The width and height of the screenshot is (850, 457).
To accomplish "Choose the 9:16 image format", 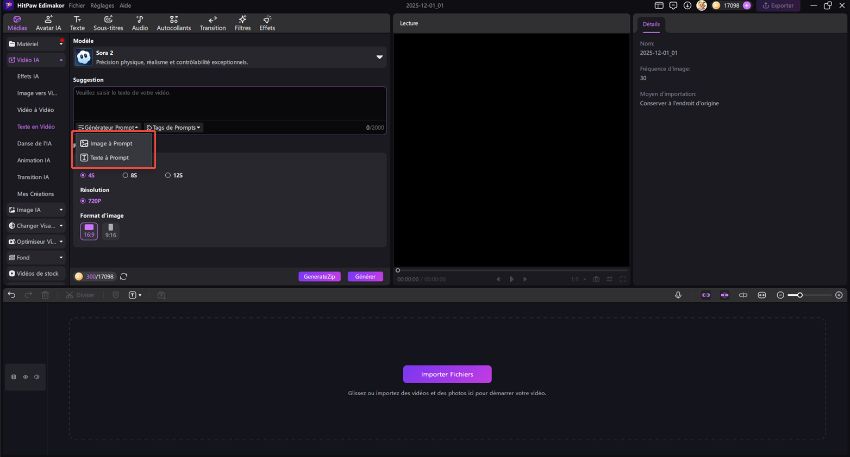I will click(x=111, y=231).
